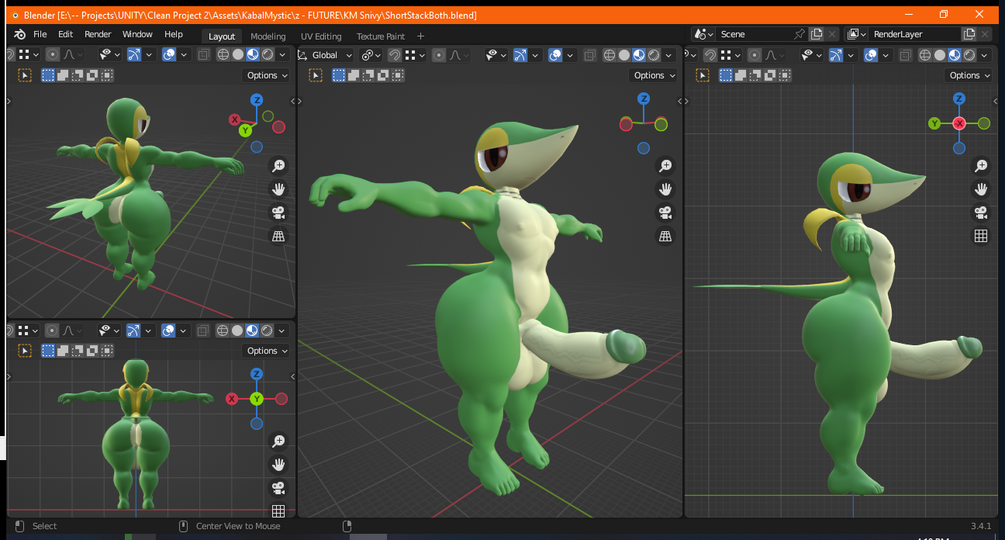Zoom icon in center viewport

coord(665,166)
